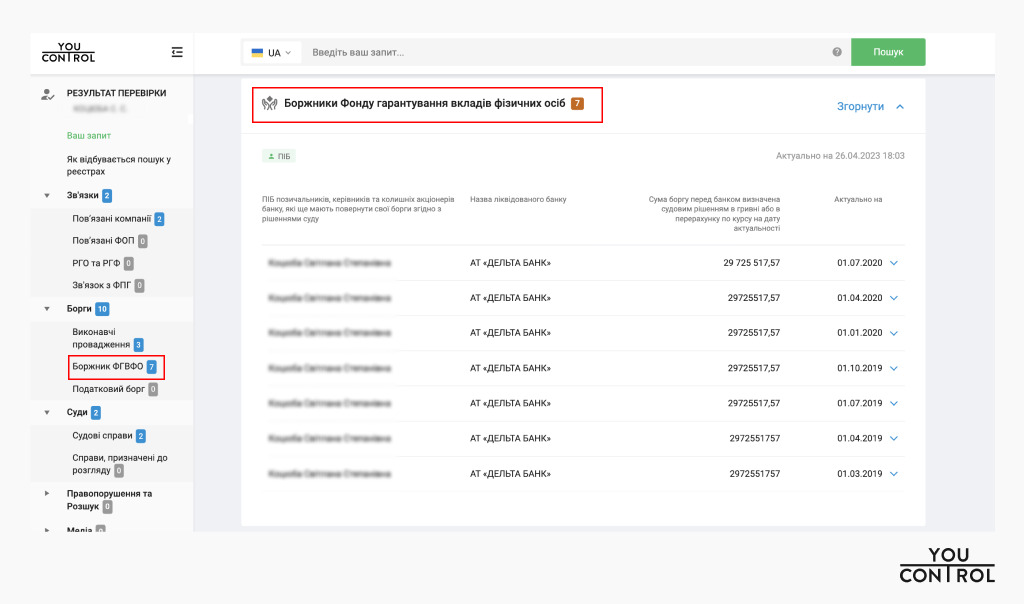This screenshot has width=1024, height=604.
Task: Select Податковий борг in sidebar
Action: (108, 389)
